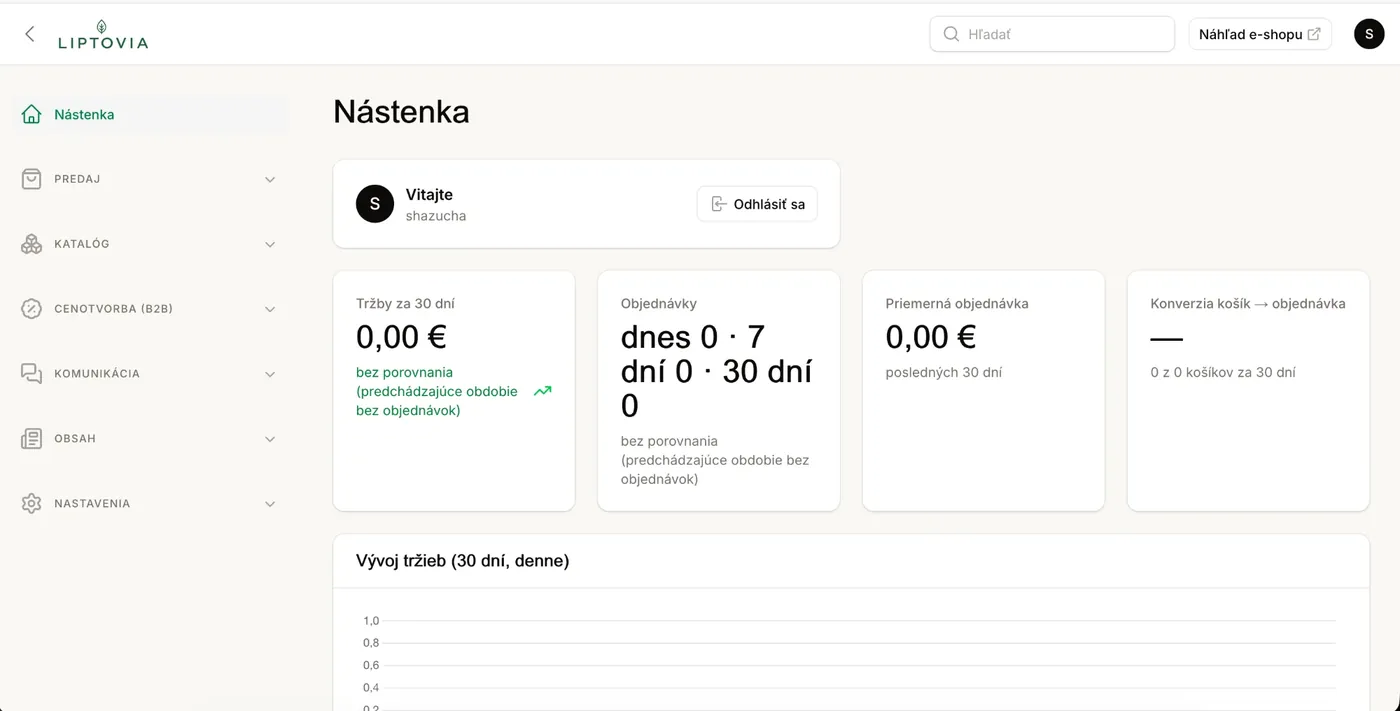Click the 0,4 chart axis label
Screen dimensions: 1400x711
pos(371,687)
